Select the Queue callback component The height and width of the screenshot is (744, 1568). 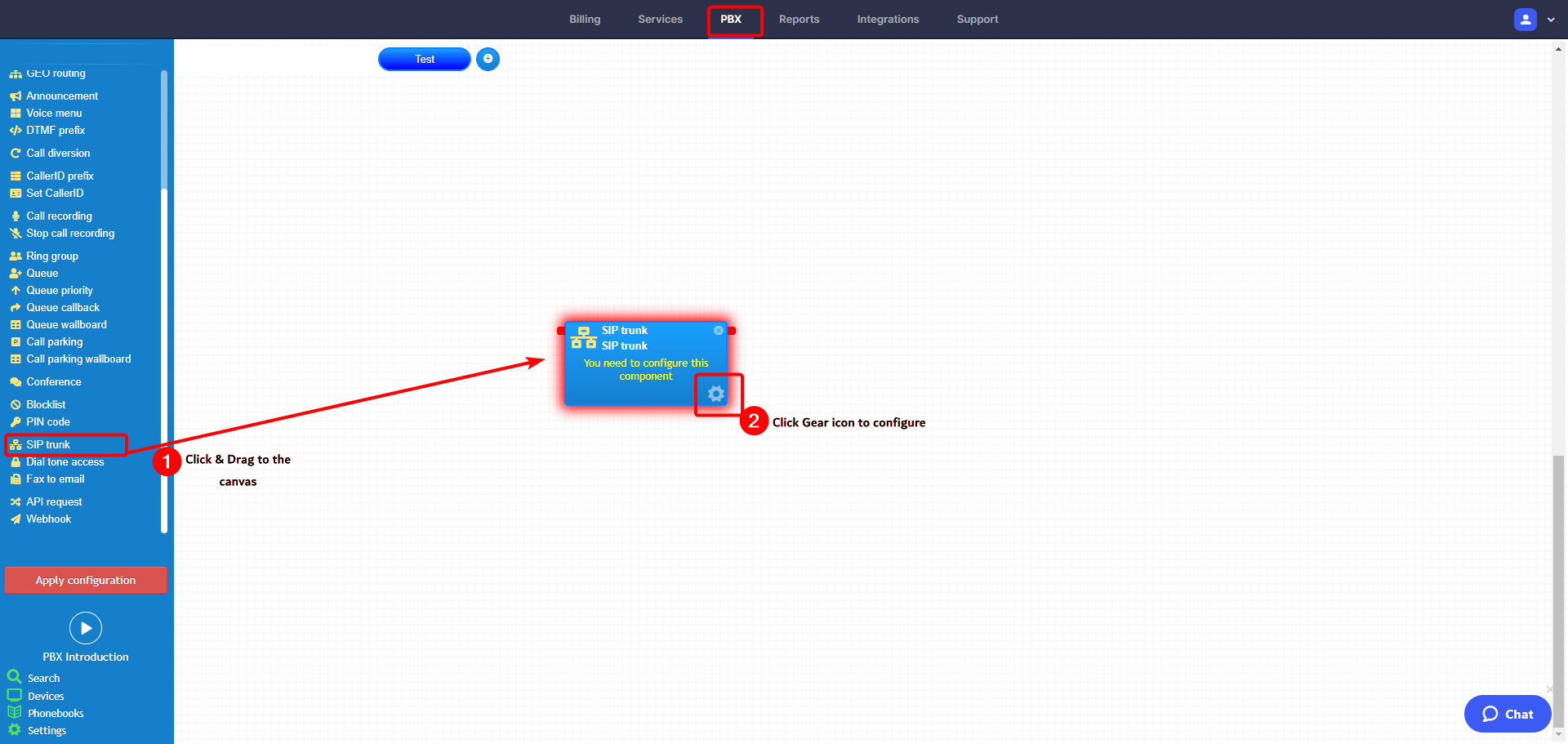coord(62,307)
